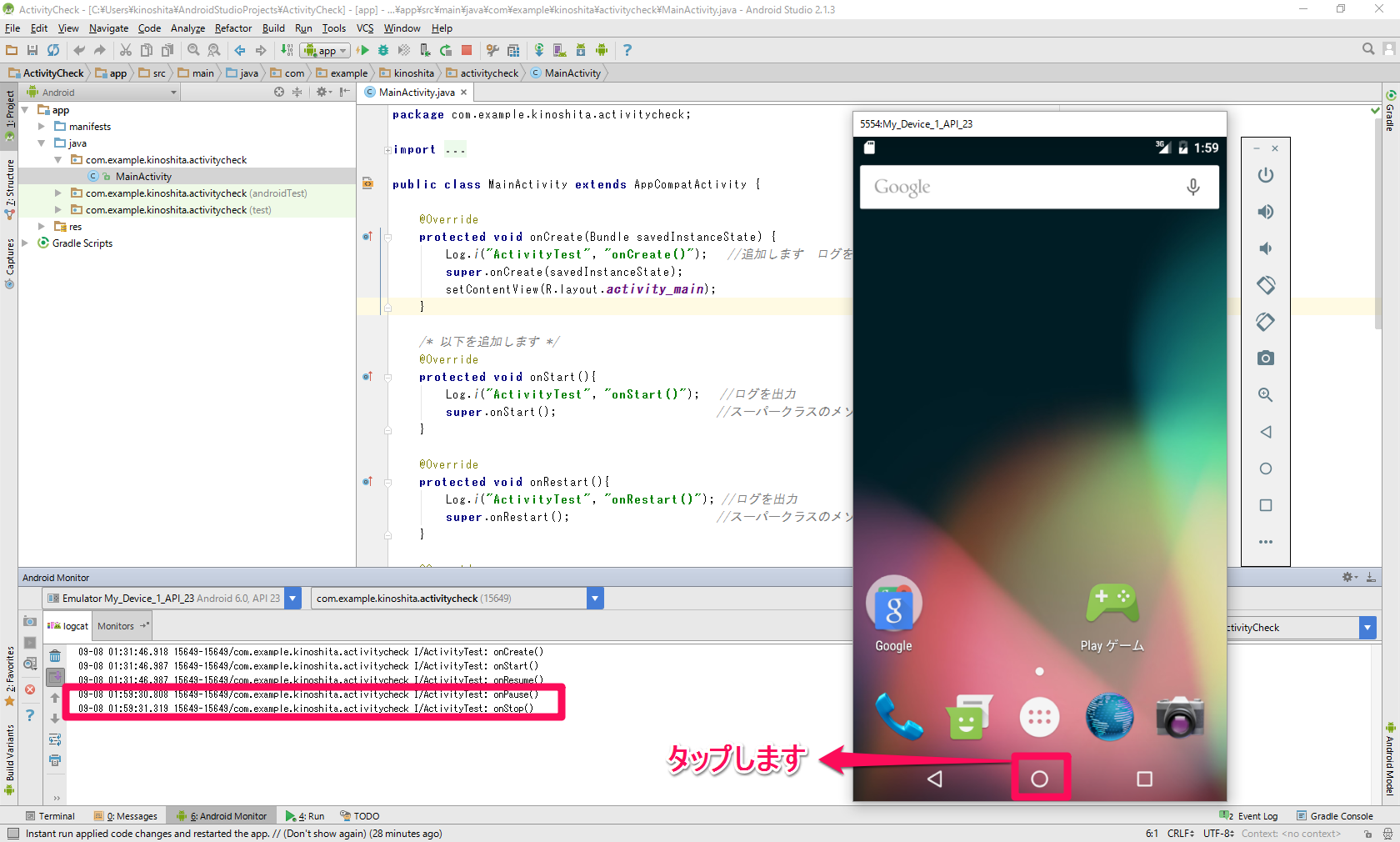Click the Make Project toolbar icon
The width and height of the screenshot is (1400, 842).
tap(287, 50)
